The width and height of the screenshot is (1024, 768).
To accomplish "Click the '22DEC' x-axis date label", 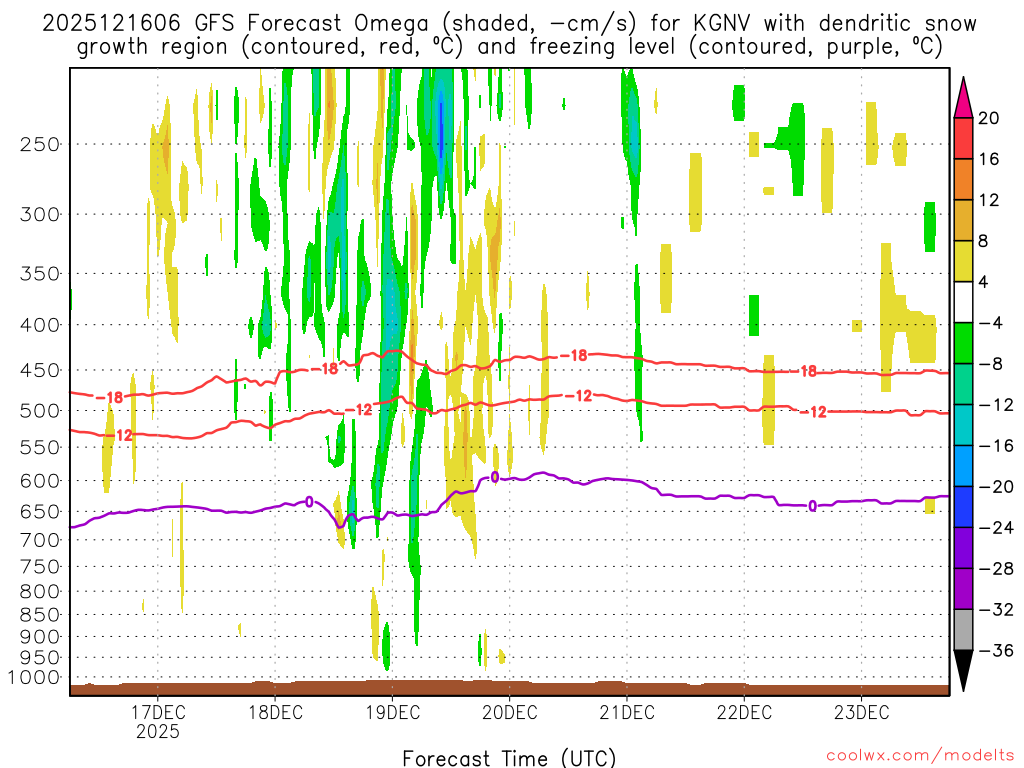I will (744, 712).
